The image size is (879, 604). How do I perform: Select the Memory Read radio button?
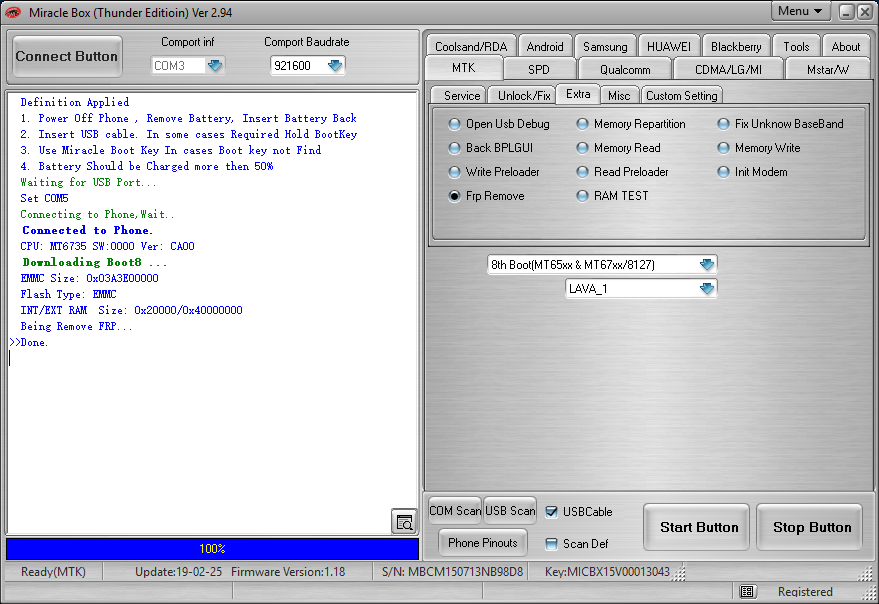(619, 148)
